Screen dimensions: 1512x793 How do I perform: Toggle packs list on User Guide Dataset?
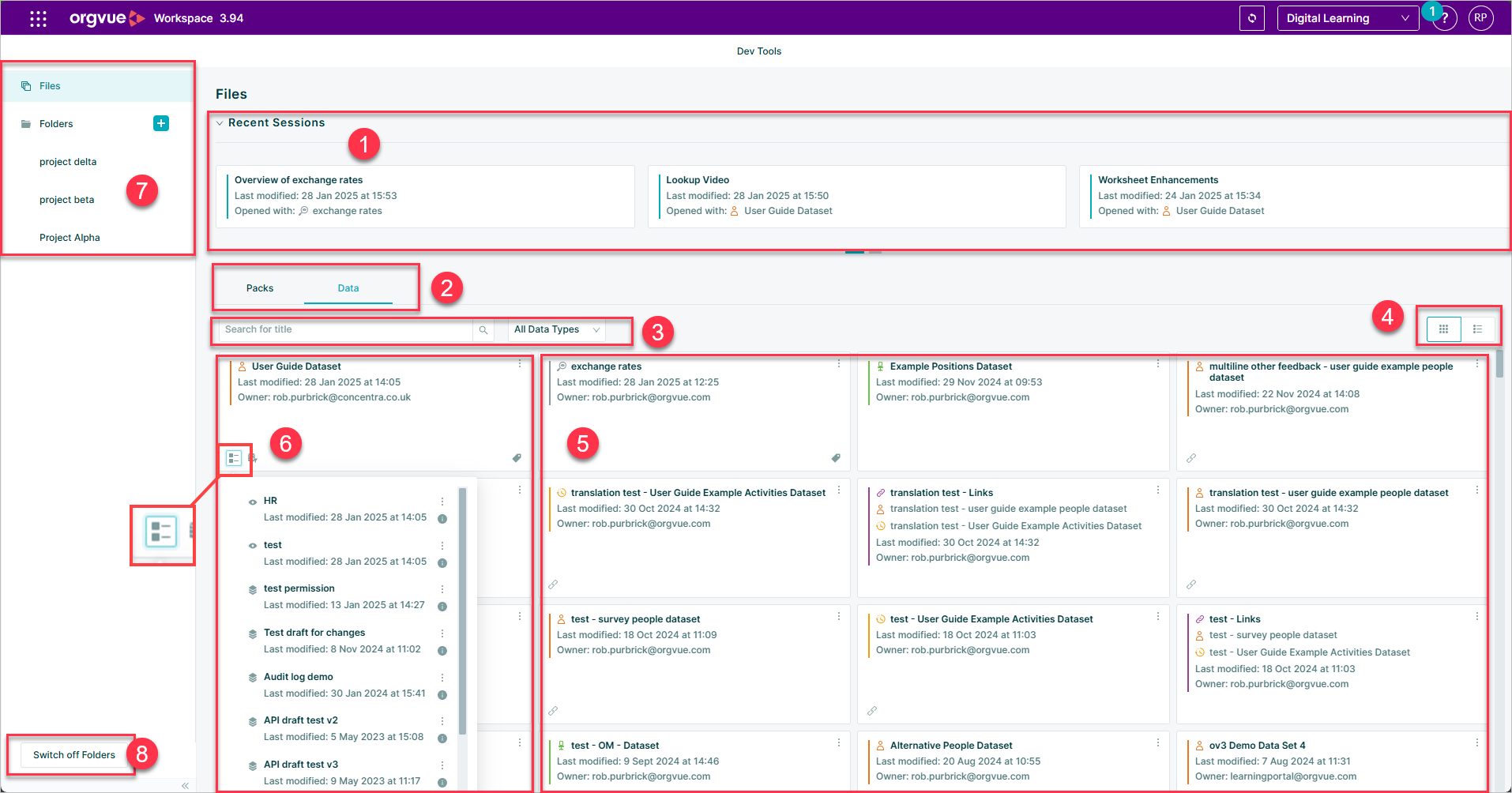point(234,458)
